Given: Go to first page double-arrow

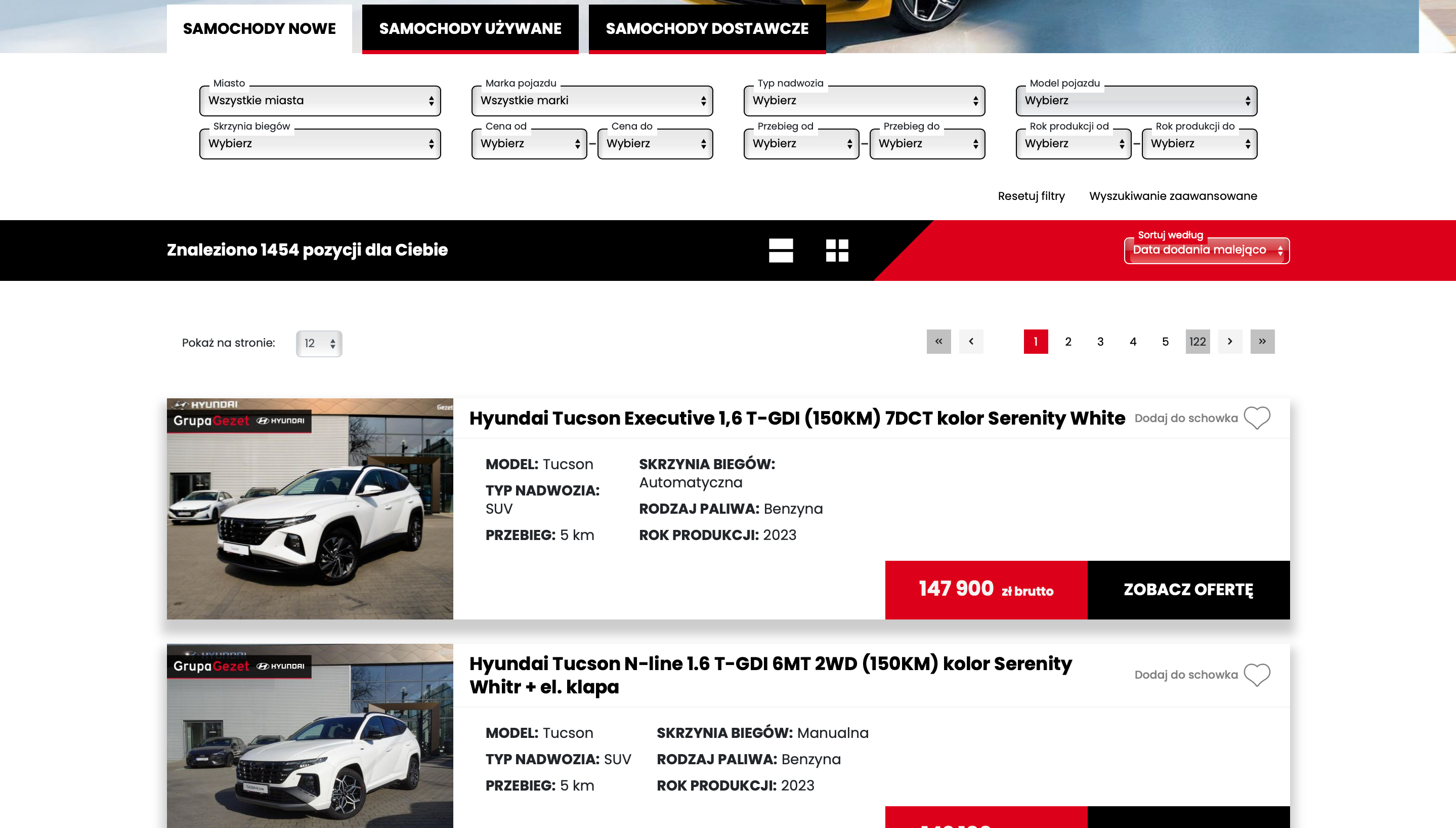Looking at the screenshot, I should point(938,342).
